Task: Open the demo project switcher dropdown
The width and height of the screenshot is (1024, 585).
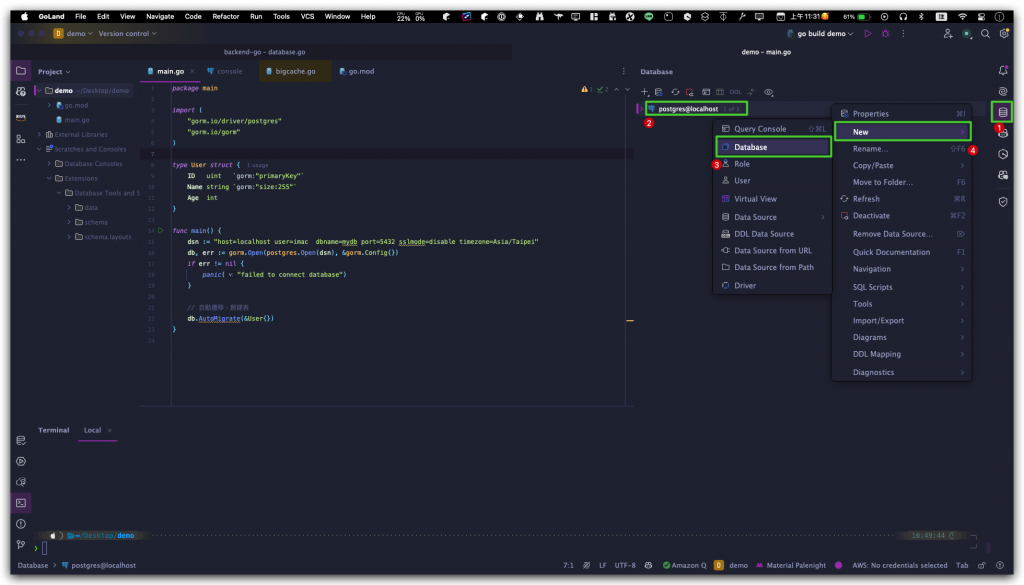Action: pyautogui.click(x=73, y=33)
